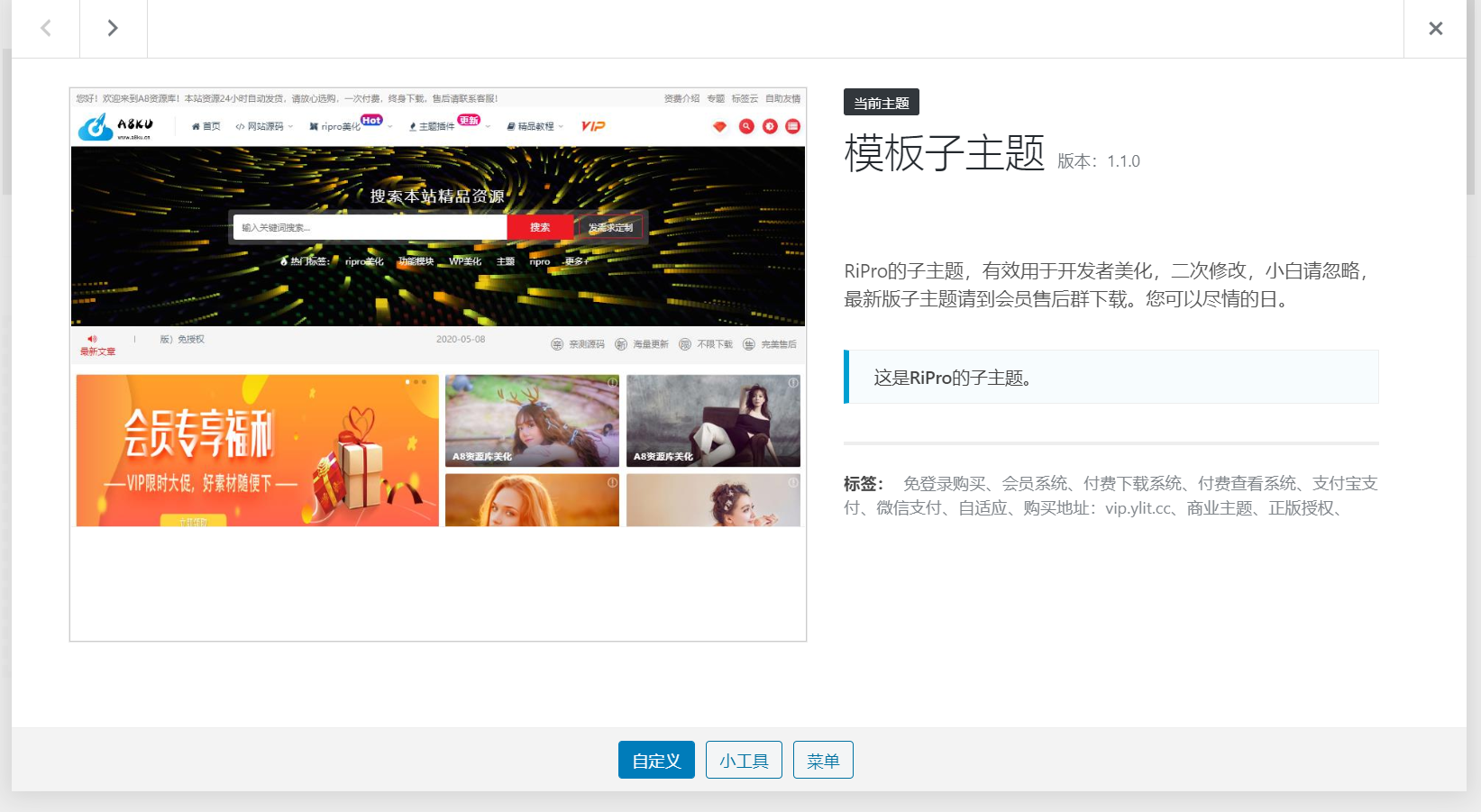The image size is (1481, 812).
Task: Click the version 1.1.0 text
Action: click(1099, 161)
